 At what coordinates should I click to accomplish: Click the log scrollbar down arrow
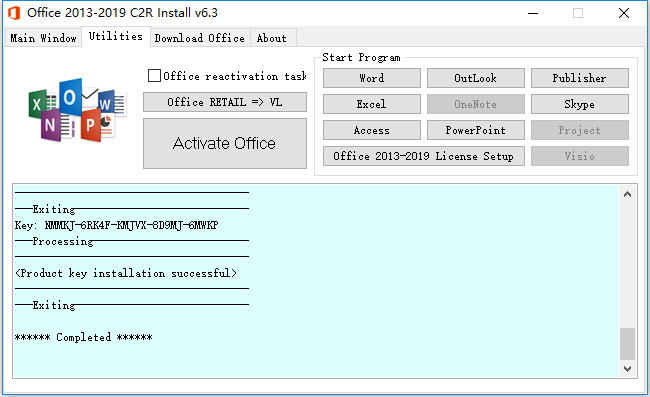pos(628,368)
